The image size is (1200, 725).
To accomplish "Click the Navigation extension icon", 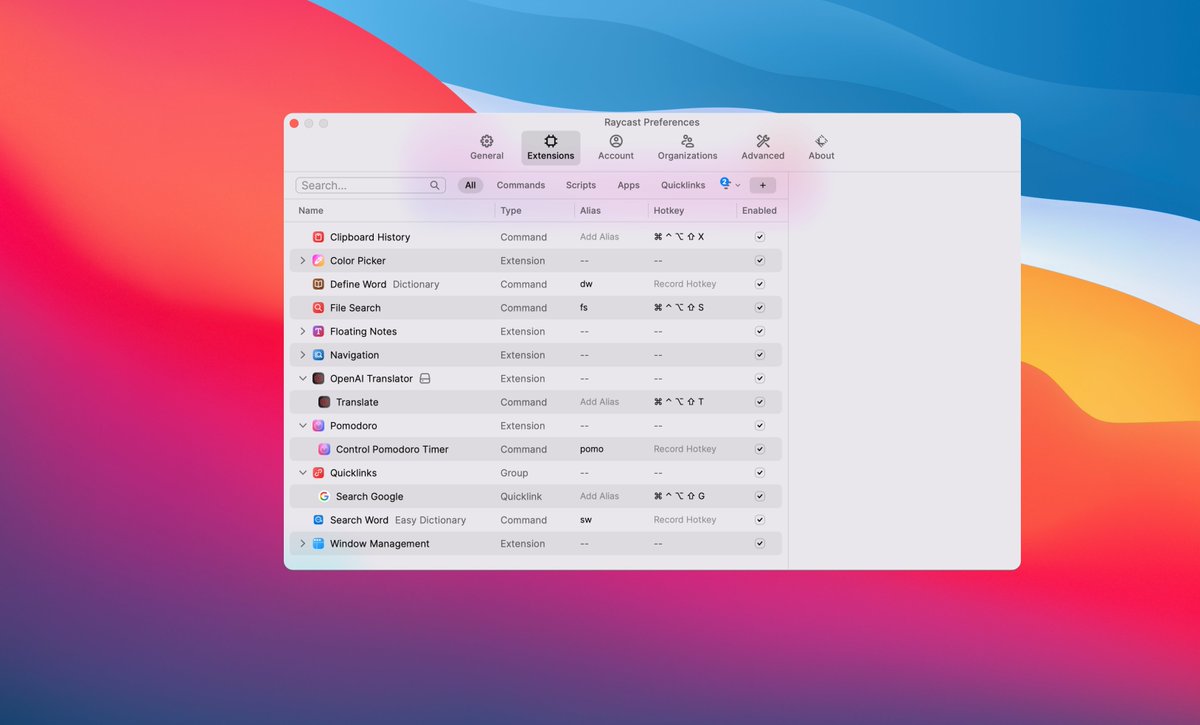I will tap(318, 355).
